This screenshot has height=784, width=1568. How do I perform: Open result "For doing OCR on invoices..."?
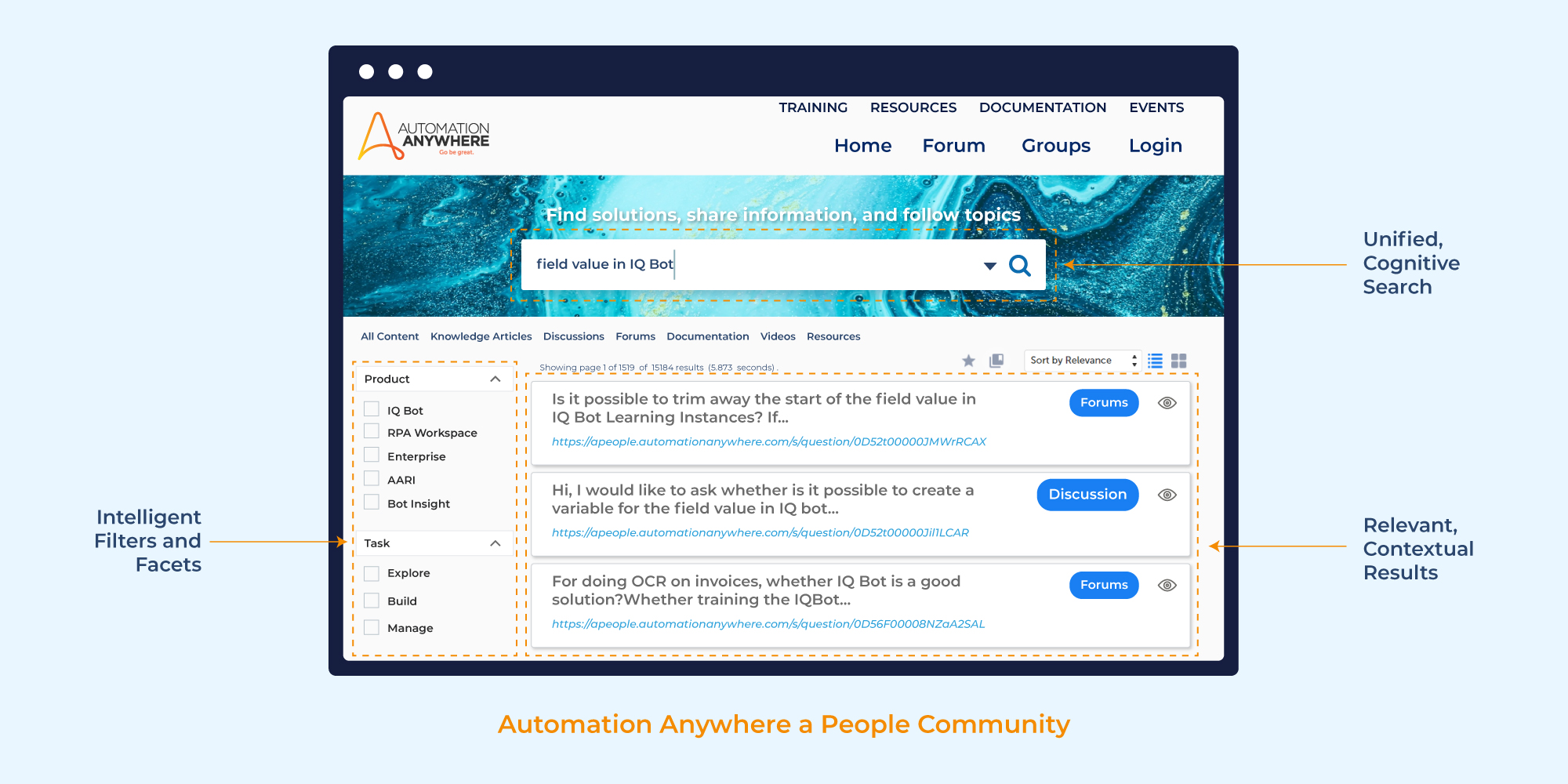point(756,590)
